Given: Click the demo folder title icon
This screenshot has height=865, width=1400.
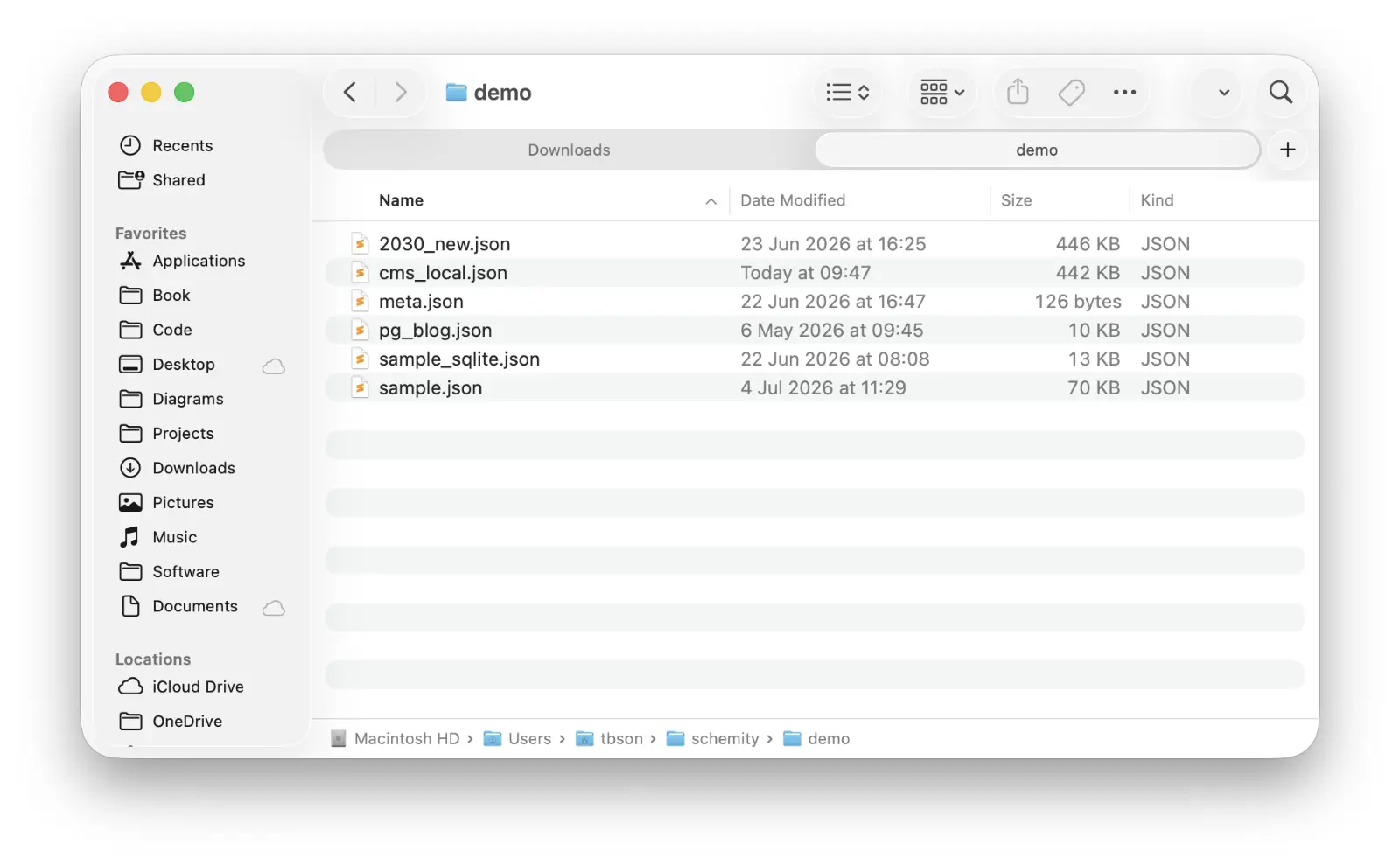Looking at the screenshot, I should click(456, 93).
